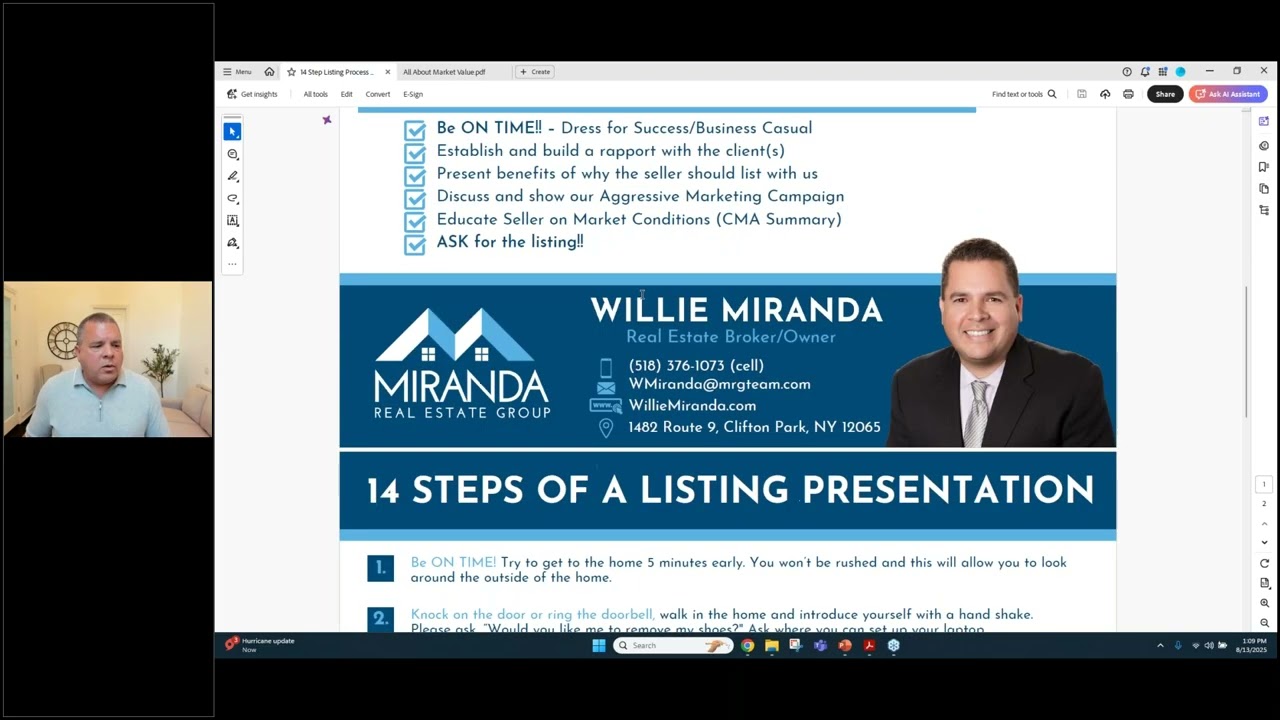Image resolution: width=1280 pixels, height=720 pixels.
Task: Switch to All About Market Value.pdf tab
Action: [444, 72]
